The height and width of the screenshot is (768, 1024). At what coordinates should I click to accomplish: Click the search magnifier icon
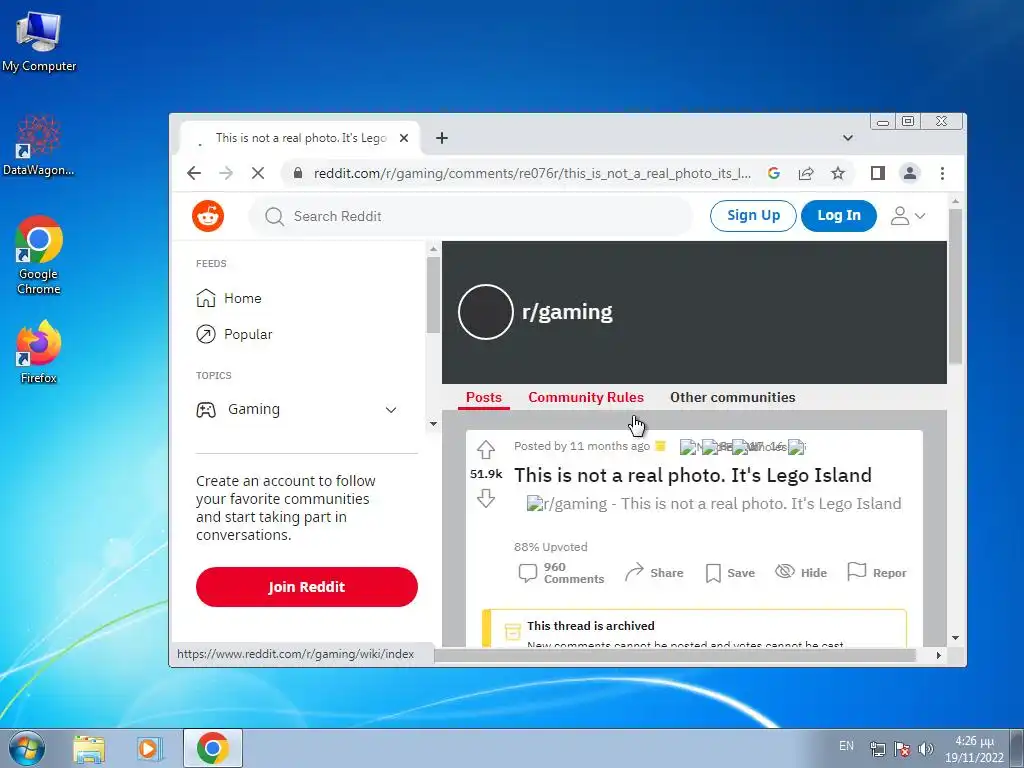[274, 216]
